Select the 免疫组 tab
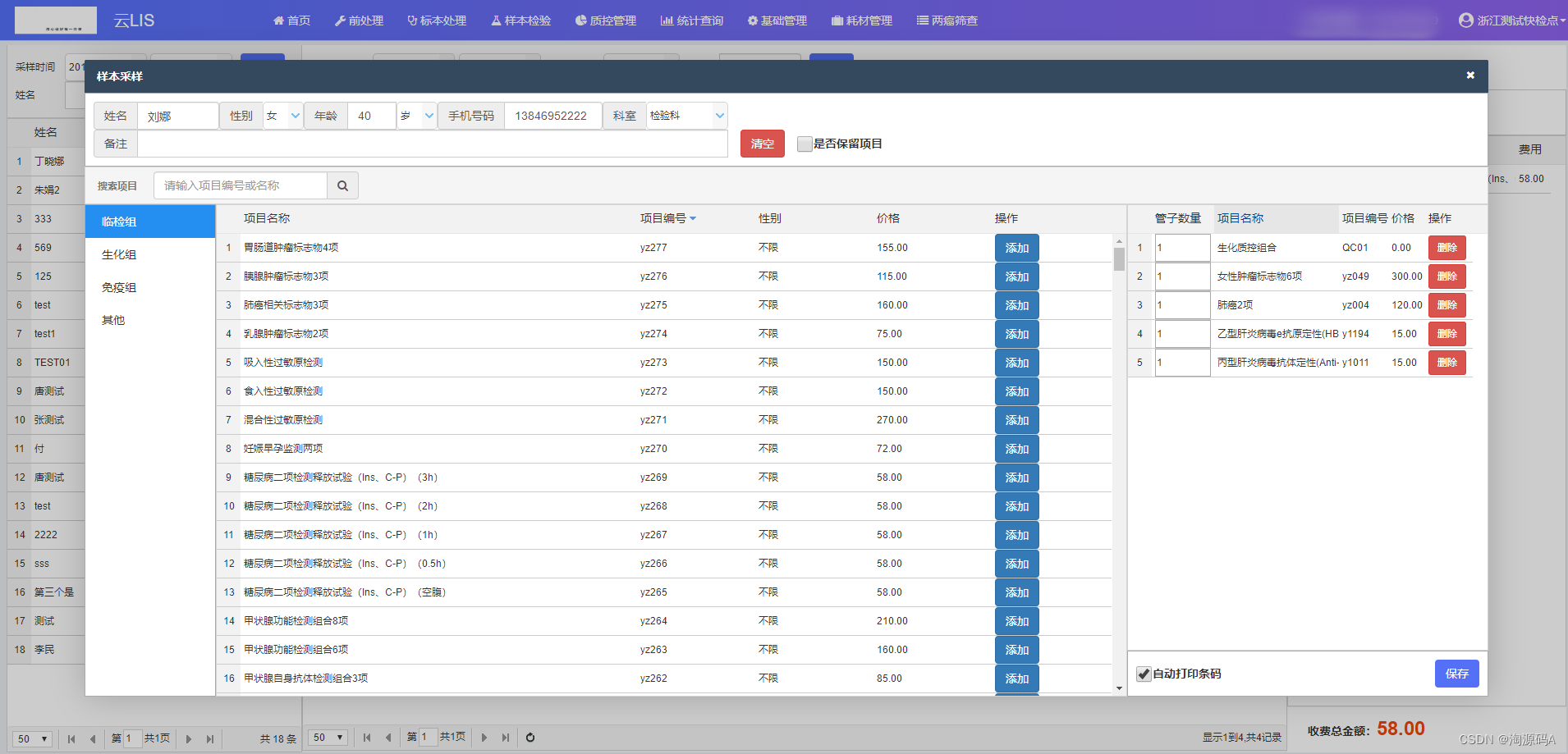The width and height of the screenshot is (1568, 754). 150,287
